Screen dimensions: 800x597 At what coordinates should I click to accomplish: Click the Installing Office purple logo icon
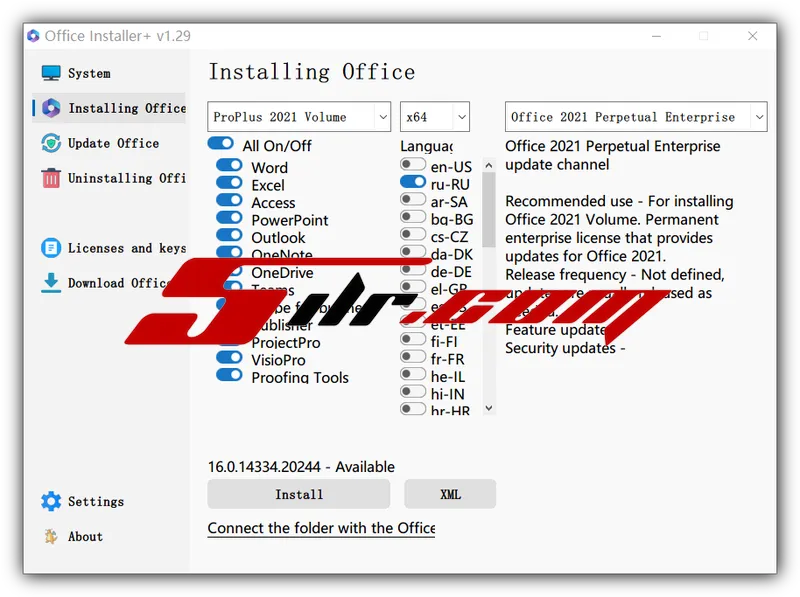pyautogui.click(x=51, y=108)
